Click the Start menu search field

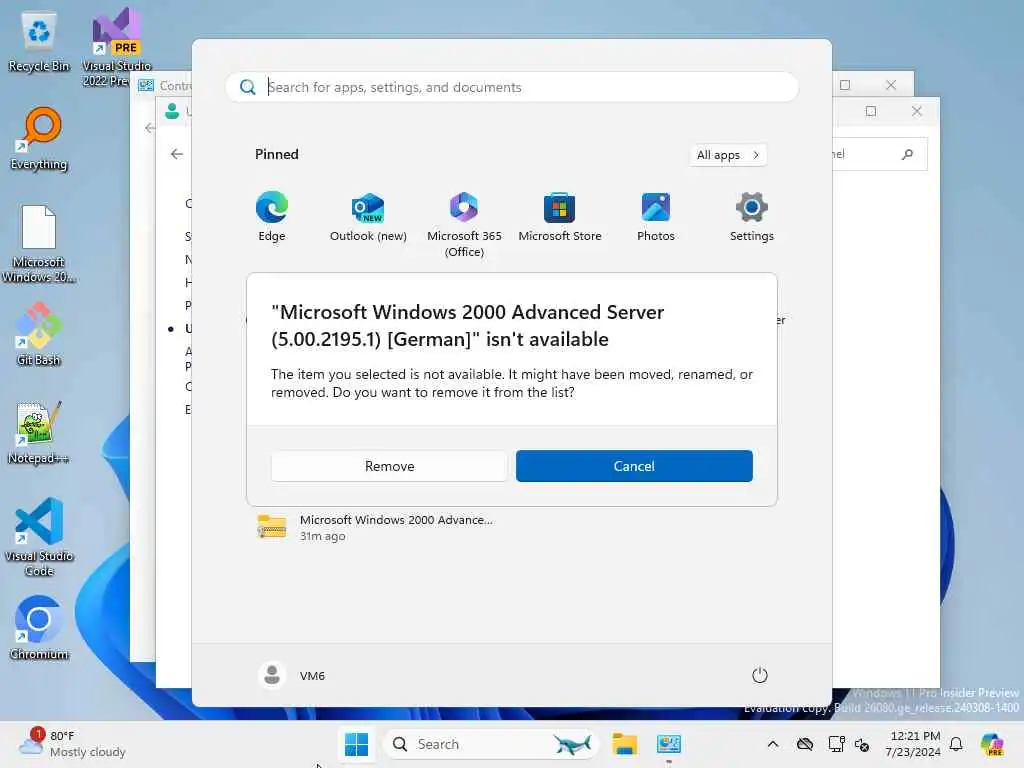click(x=511, y=87)
